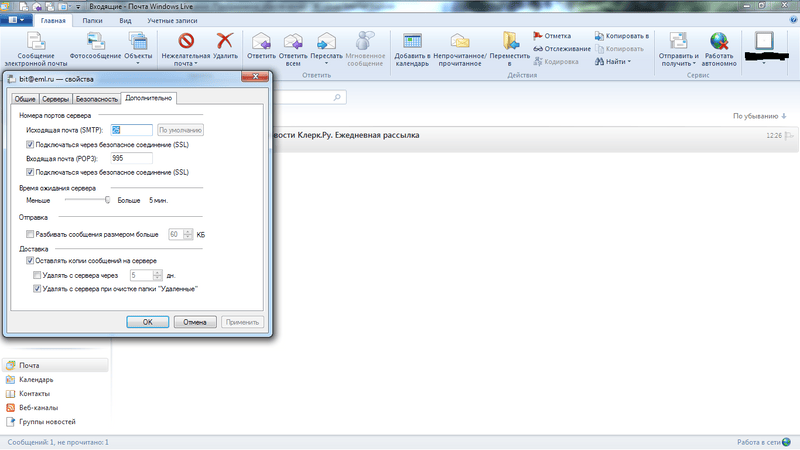
Task: Click the SMTP outgoing port field
Action: 132,130
